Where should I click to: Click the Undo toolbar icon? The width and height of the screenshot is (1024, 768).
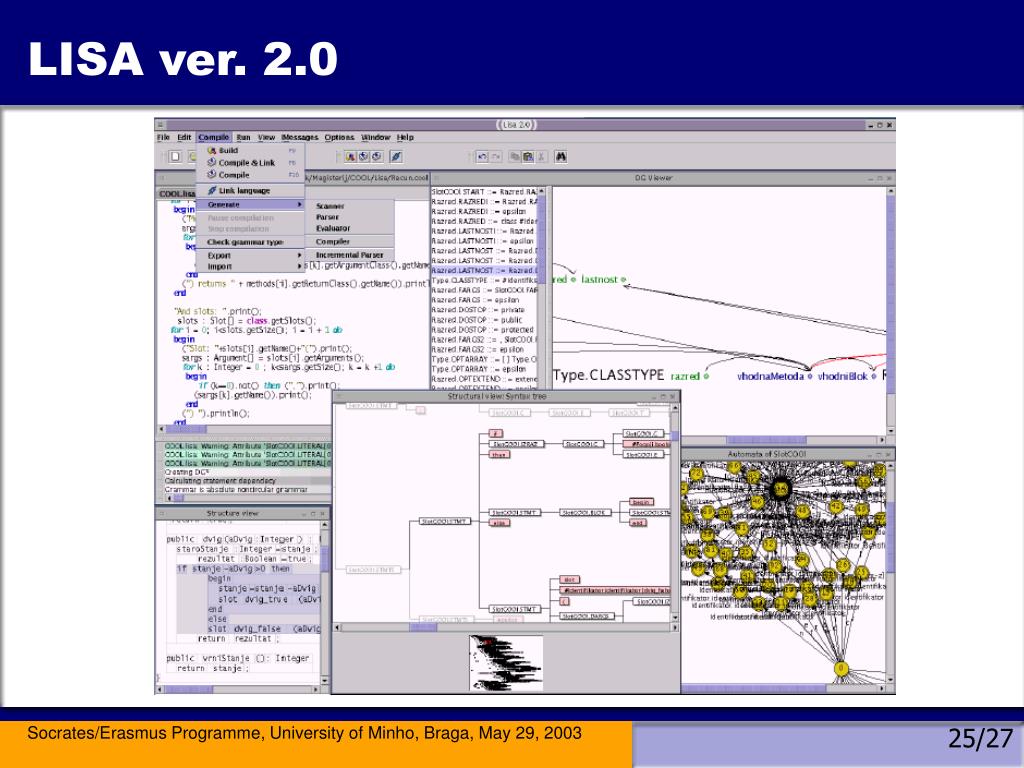coord(482,156)
